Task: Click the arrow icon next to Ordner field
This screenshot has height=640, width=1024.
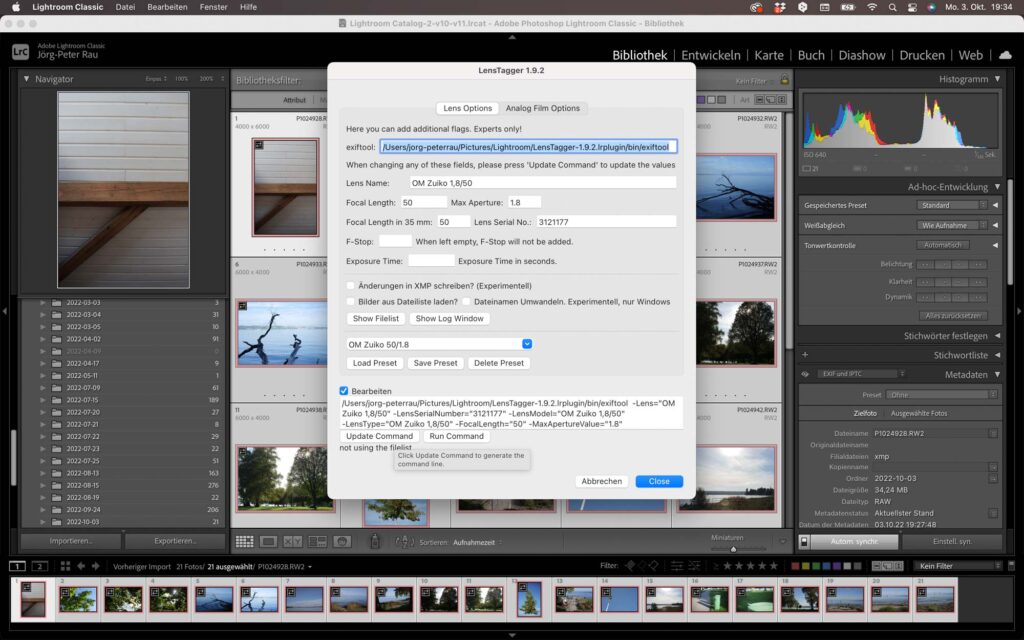Action: [993, 479]
